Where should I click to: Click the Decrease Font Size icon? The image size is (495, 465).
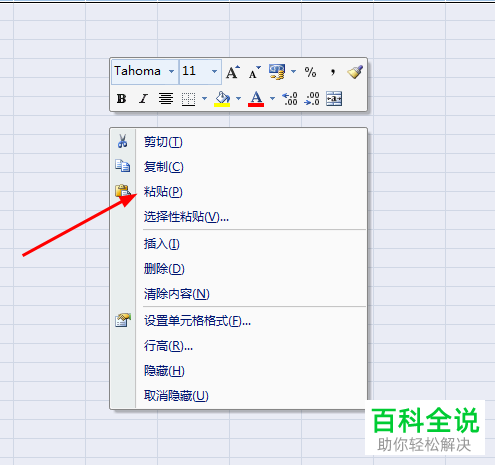255,72
